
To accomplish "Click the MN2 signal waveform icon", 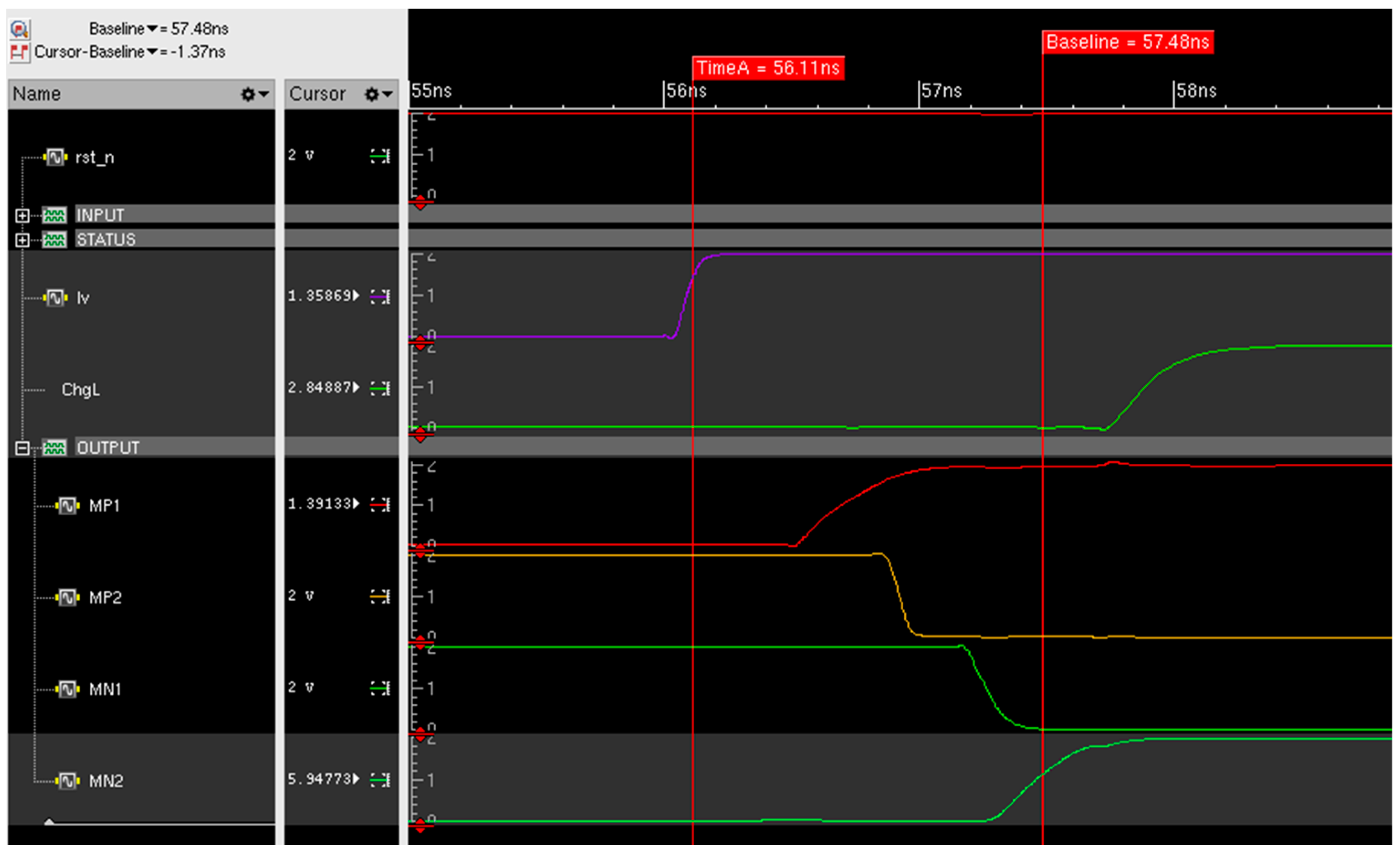I will (68, 781).
